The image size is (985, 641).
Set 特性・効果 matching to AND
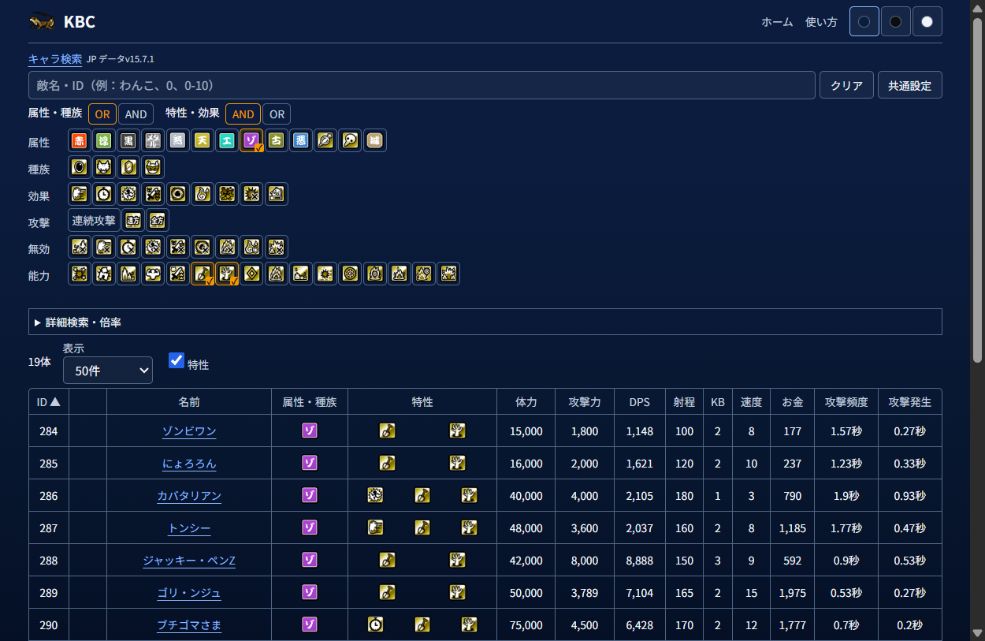(x=243, y=114)
